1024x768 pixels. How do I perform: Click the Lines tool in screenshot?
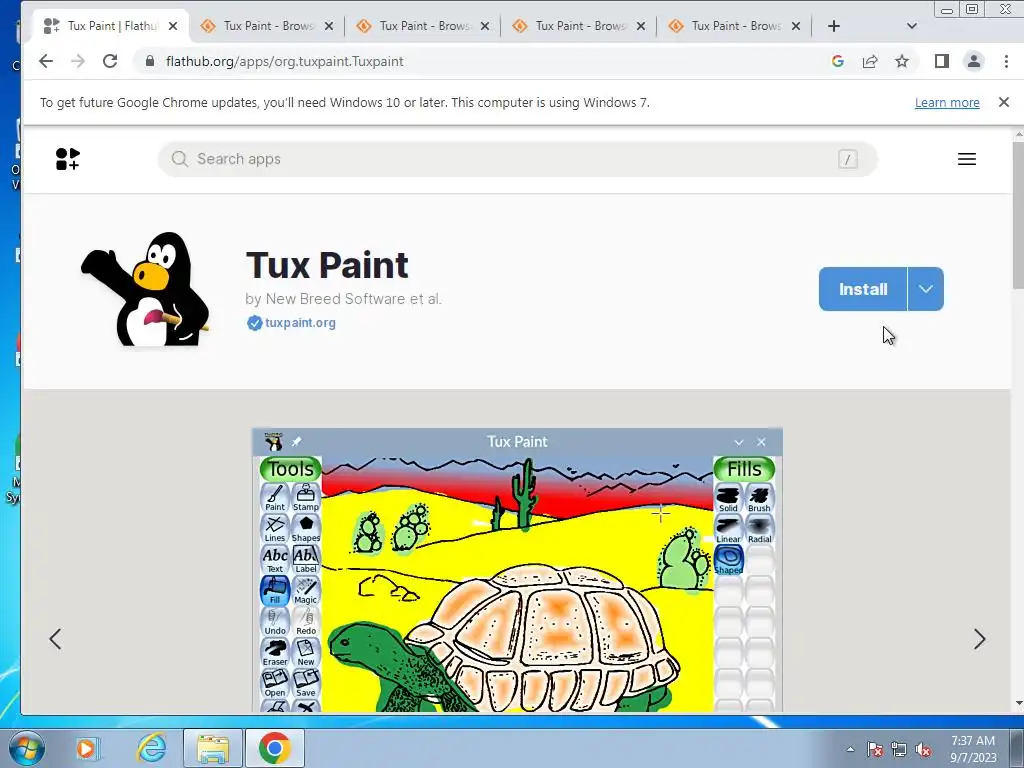click(274, 529)
